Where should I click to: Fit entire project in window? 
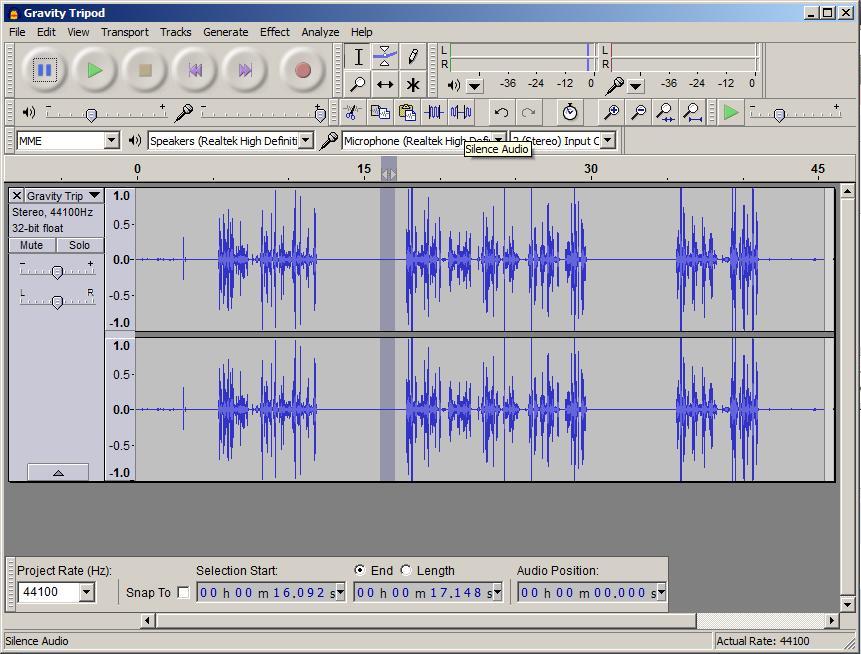pyautogui.click(x=692, y=113)
